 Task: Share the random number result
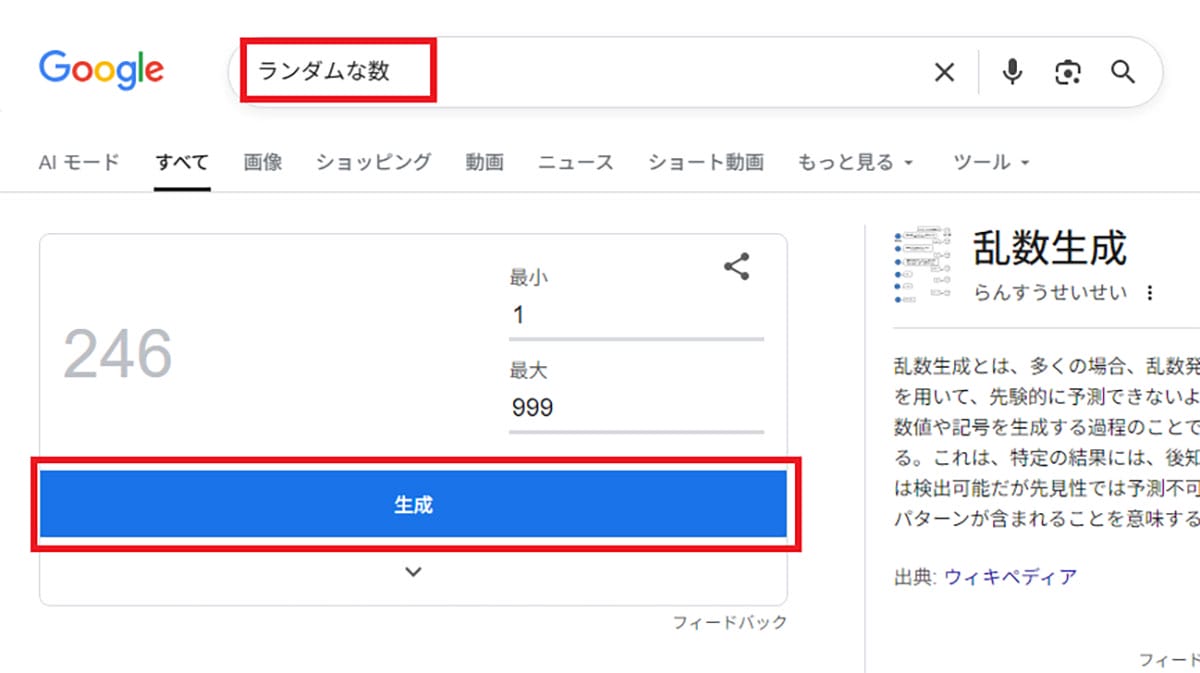point(736,265)
